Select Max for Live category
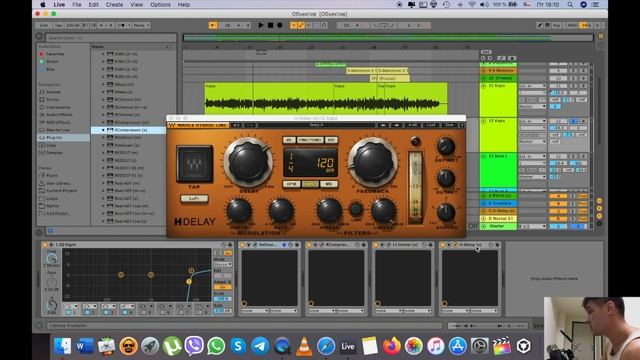Viewport: 640px width, 360px height. pyautogui.click(x=58, y=130)
